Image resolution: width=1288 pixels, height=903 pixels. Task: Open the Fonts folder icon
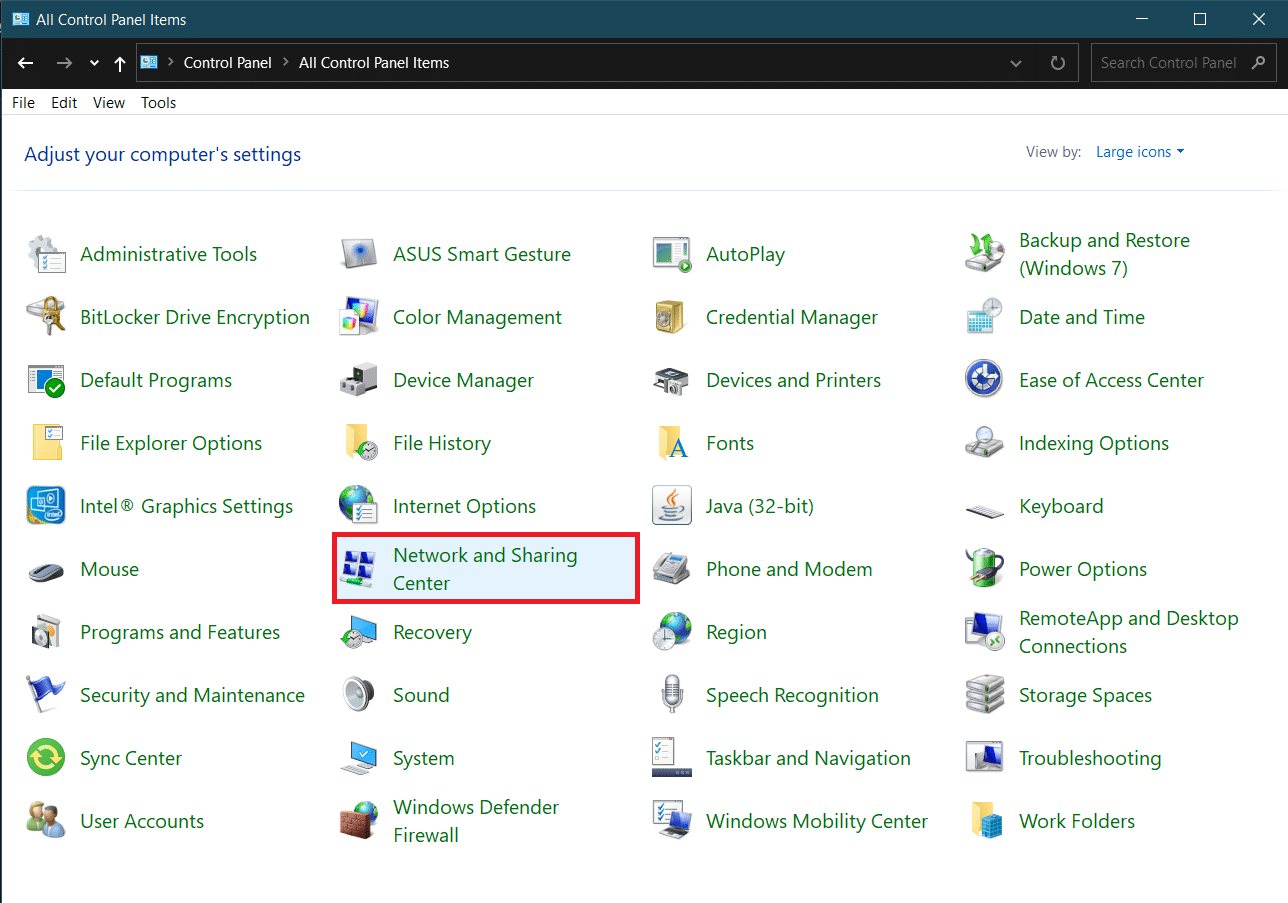(x=672, y=443)
